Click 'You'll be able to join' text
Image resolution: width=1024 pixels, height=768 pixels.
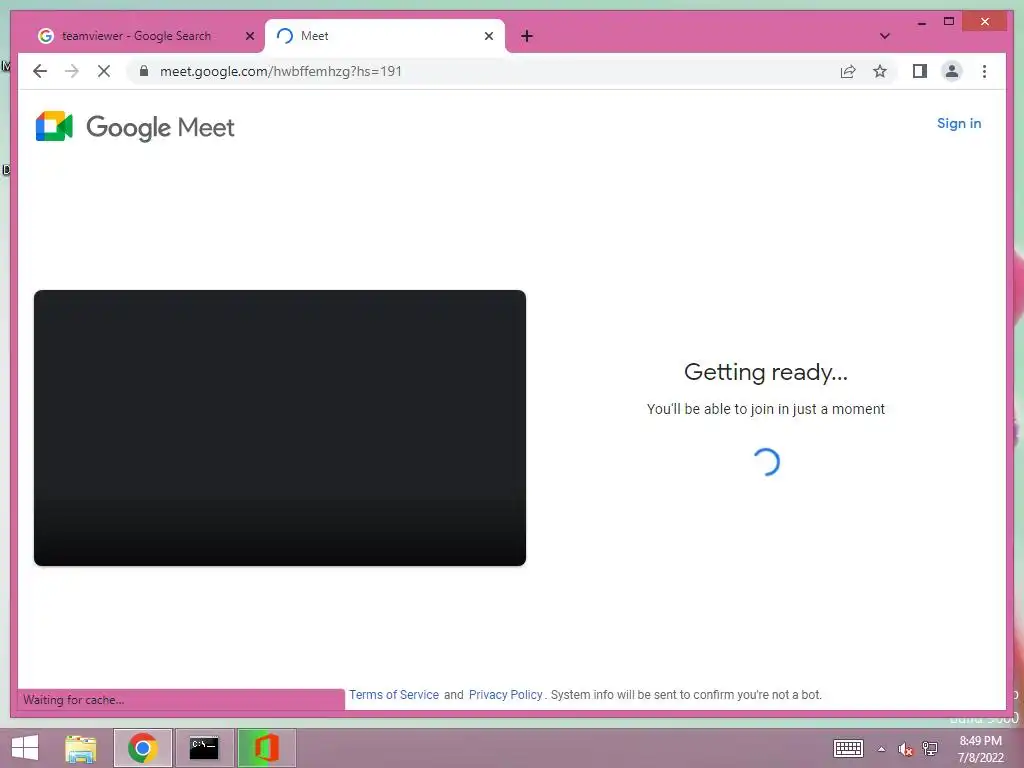tap(765, 409)
